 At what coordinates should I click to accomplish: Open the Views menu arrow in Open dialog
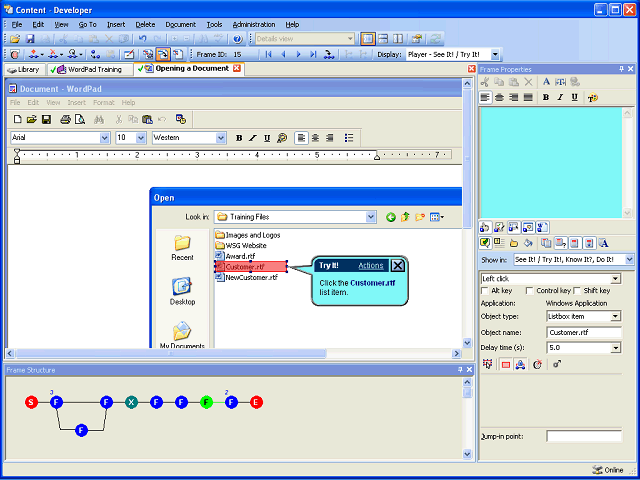tap(442, 217)
